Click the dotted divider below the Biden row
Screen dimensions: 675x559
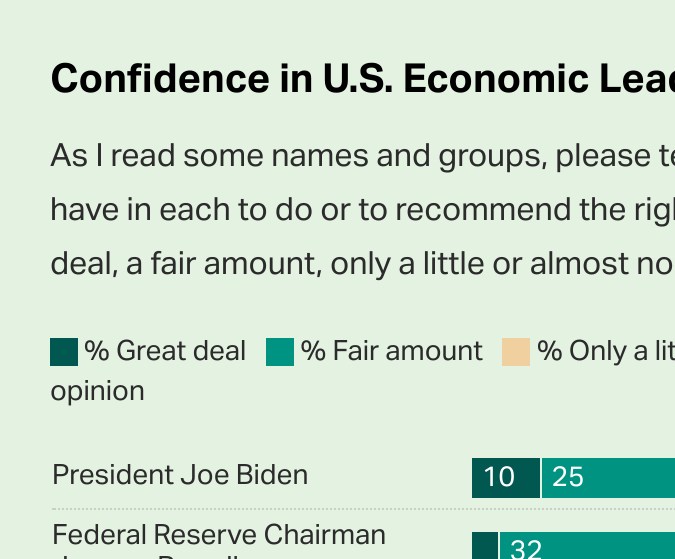[362, 509]
